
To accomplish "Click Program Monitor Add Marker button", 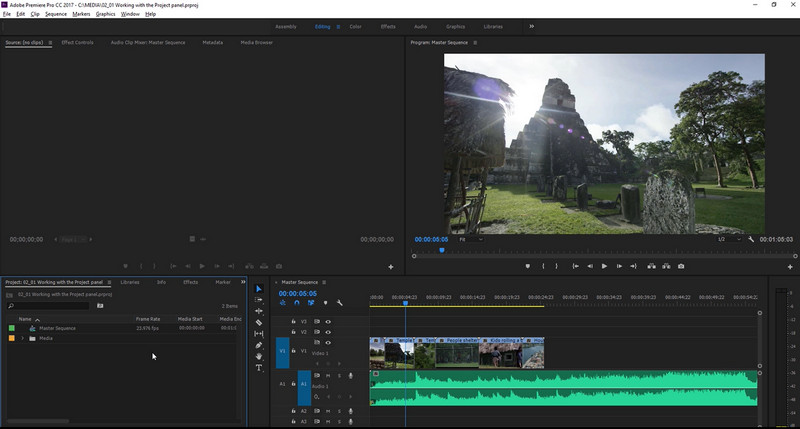I will [528, 266].
